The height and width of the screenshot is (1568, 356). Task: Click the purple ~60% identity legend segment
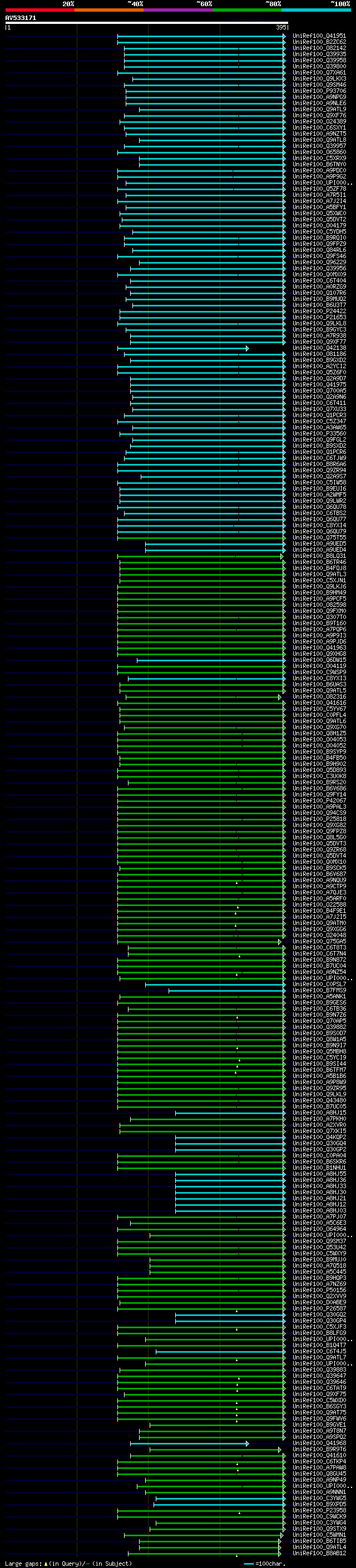click(x=177, y=10)
